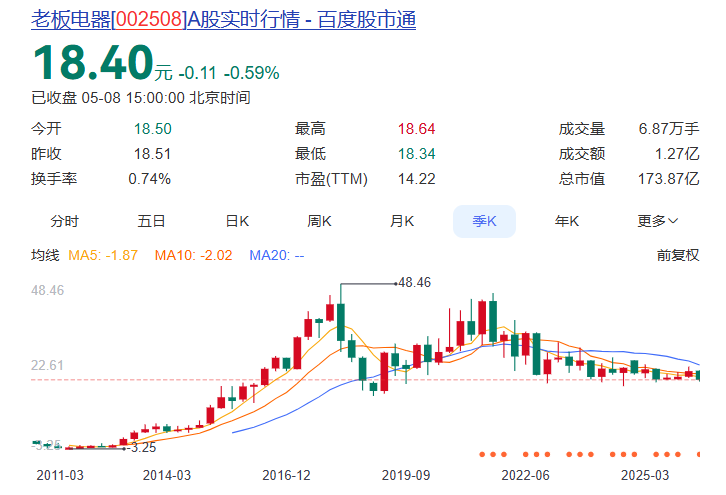Switch to the 分时 chart tab
Viewport: 726px width, 495px height.
[64, 221]
